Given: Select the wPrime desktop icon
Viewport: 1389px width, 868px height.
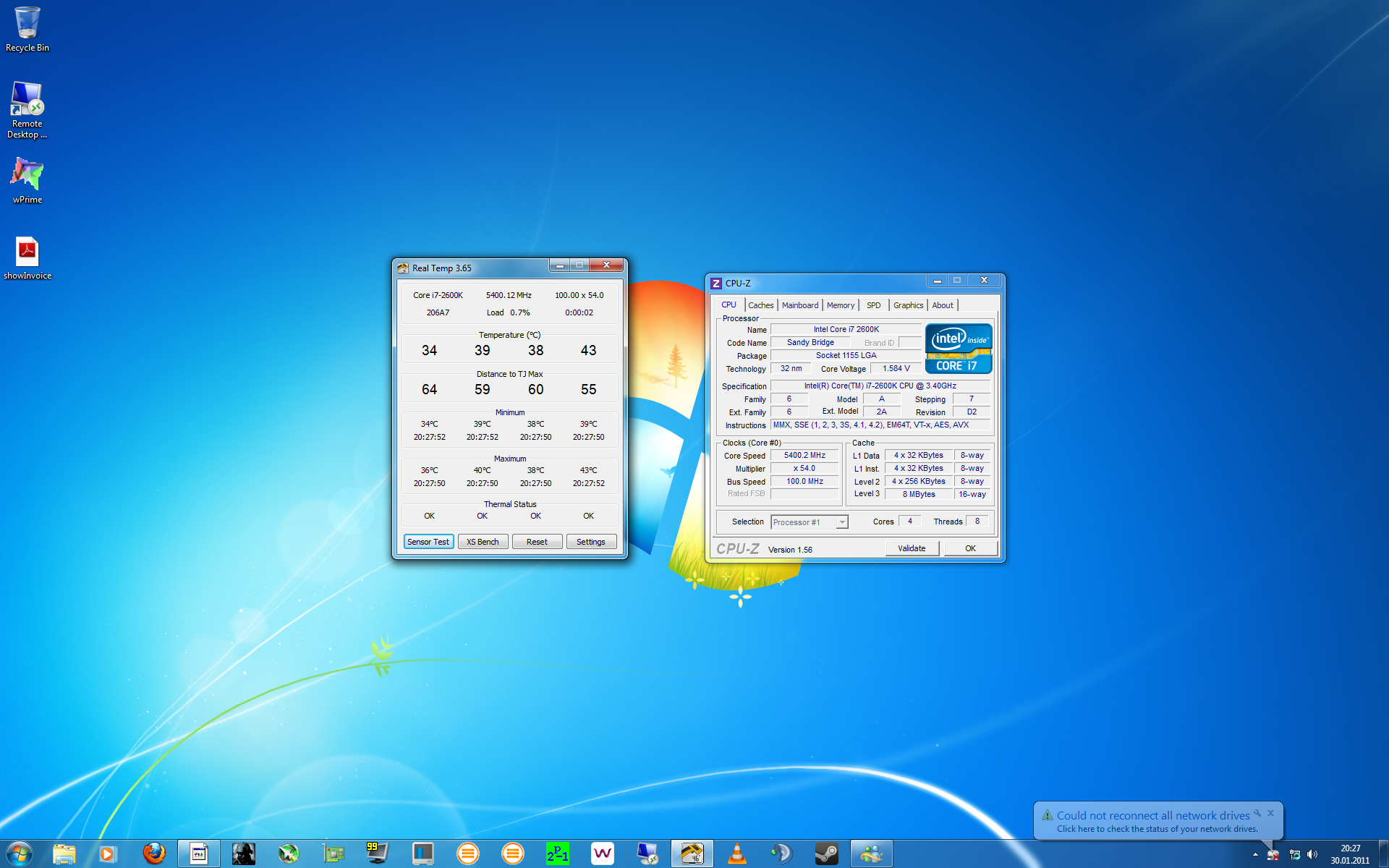Looking at the screenshot, I should (27, 180).
